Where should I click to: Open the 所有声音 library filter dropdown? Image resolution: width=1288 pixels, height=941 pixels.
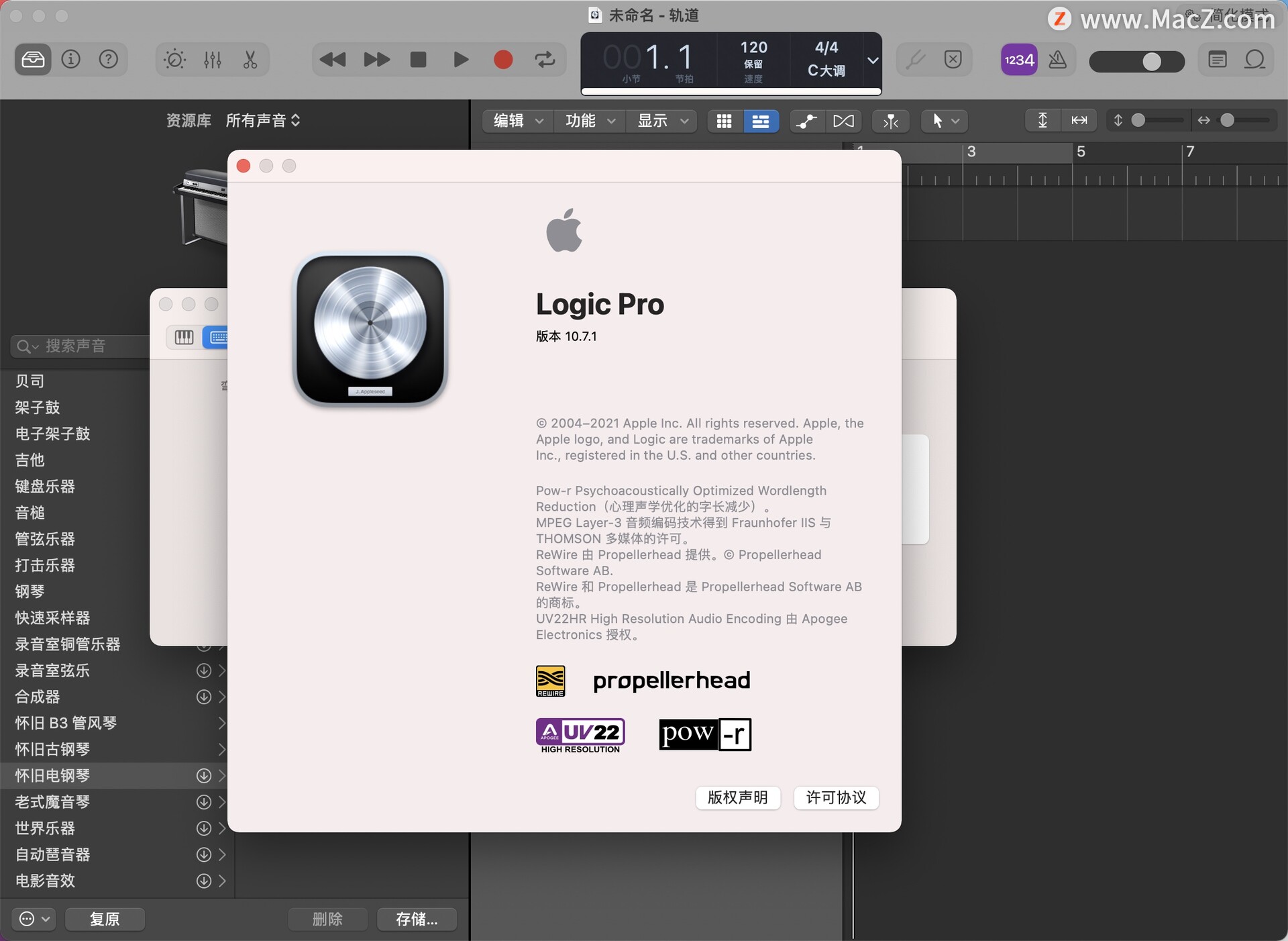[262, 121]
